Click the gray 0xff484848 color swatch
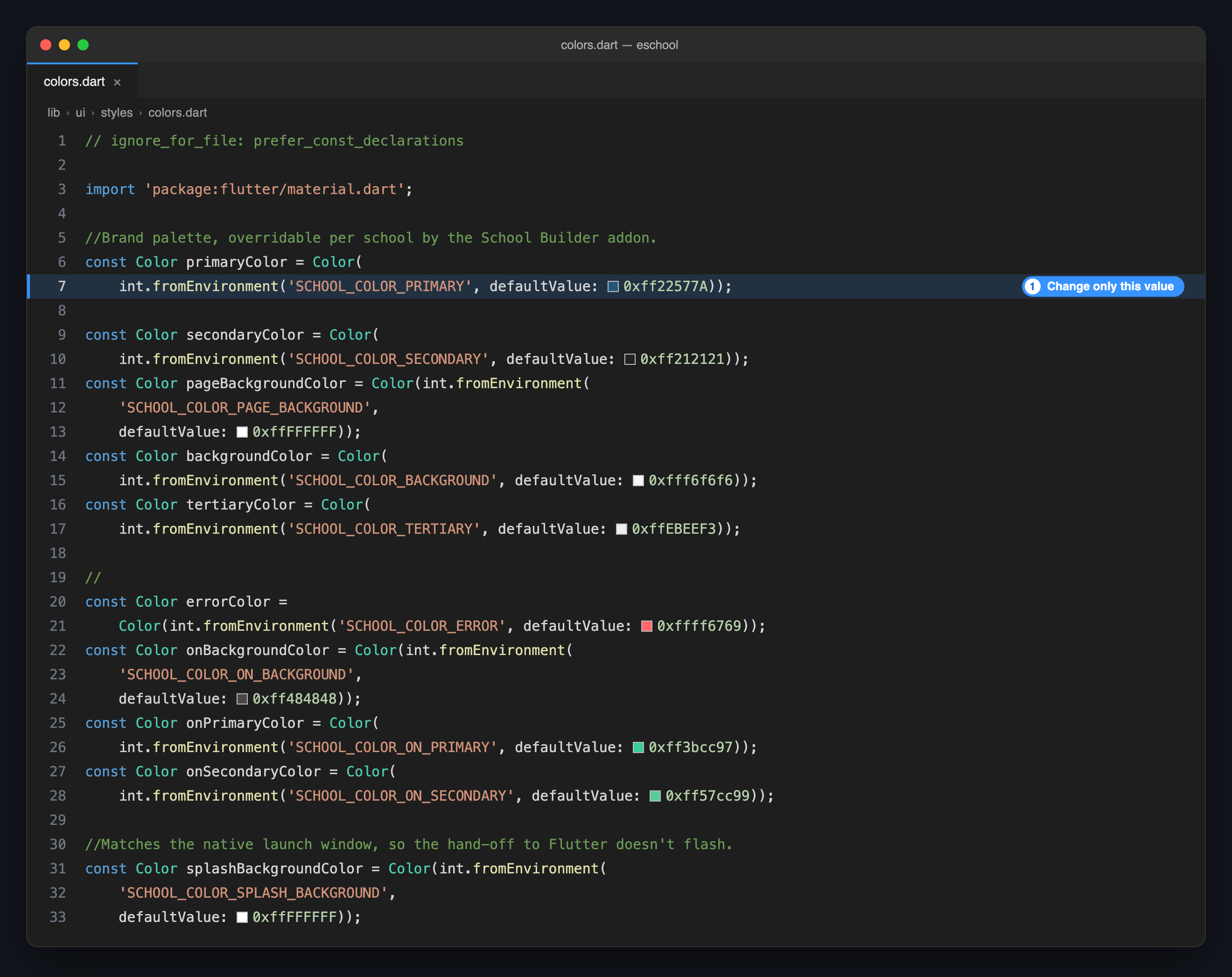The image size is (1232, 977). [x=242, y=699]
